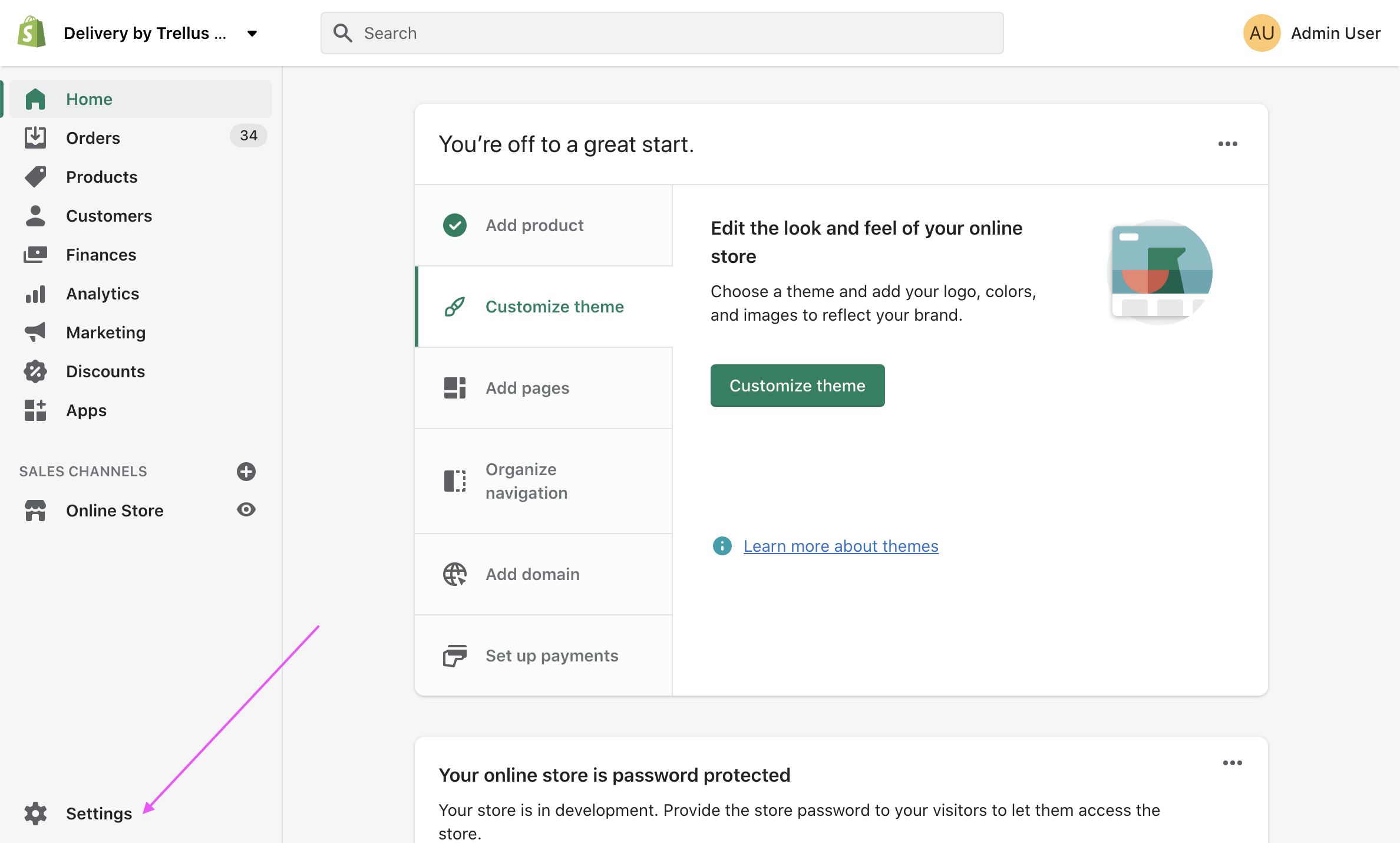Click the Apps grid icon
This screenshot has height=843, width=1400.
coord(35,410)
